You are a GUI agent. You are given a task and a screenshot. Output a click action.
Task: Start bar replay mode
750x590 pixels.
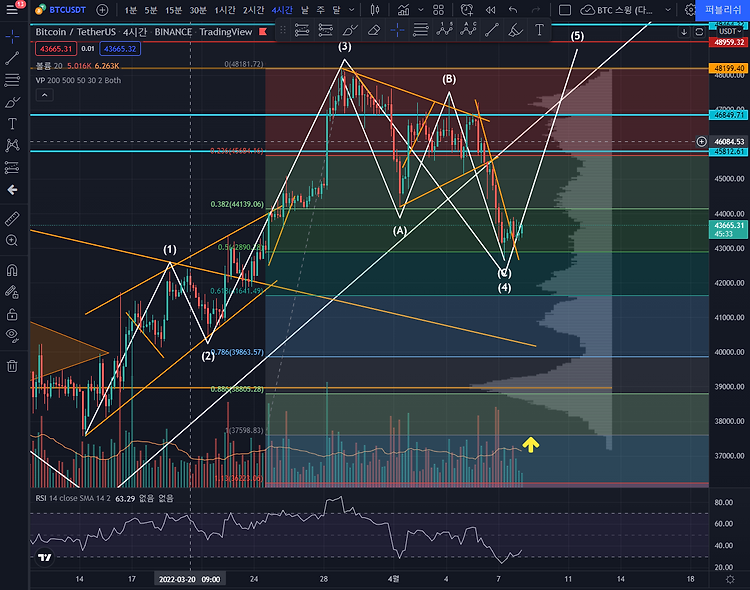pyautogui.click(x=490, y=10)
